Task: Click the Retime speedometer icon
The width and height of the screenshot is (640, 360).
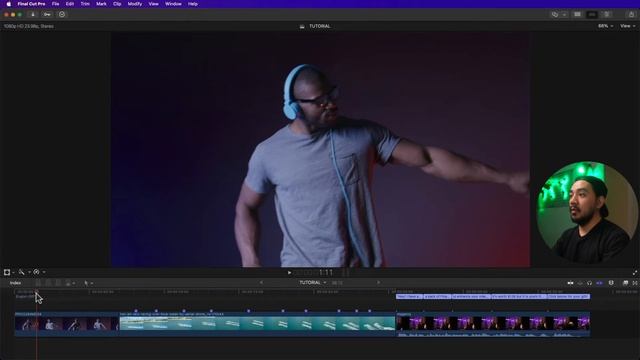Action: pyautogui.click(x=36, y=272)
